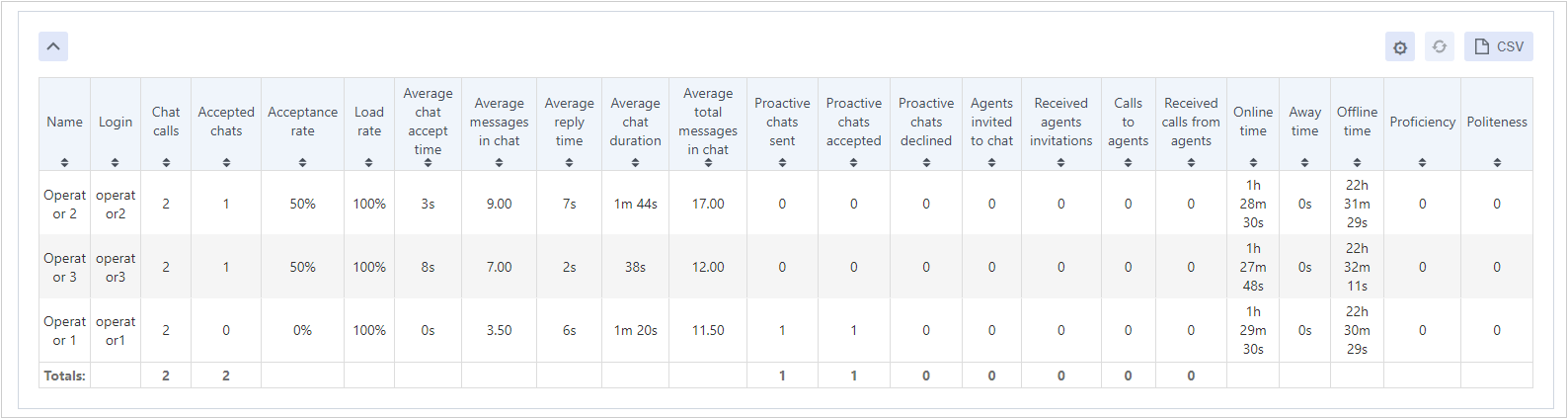
Task: Click the 1h 27m 48s online time
Action: tap(1253, 267)
